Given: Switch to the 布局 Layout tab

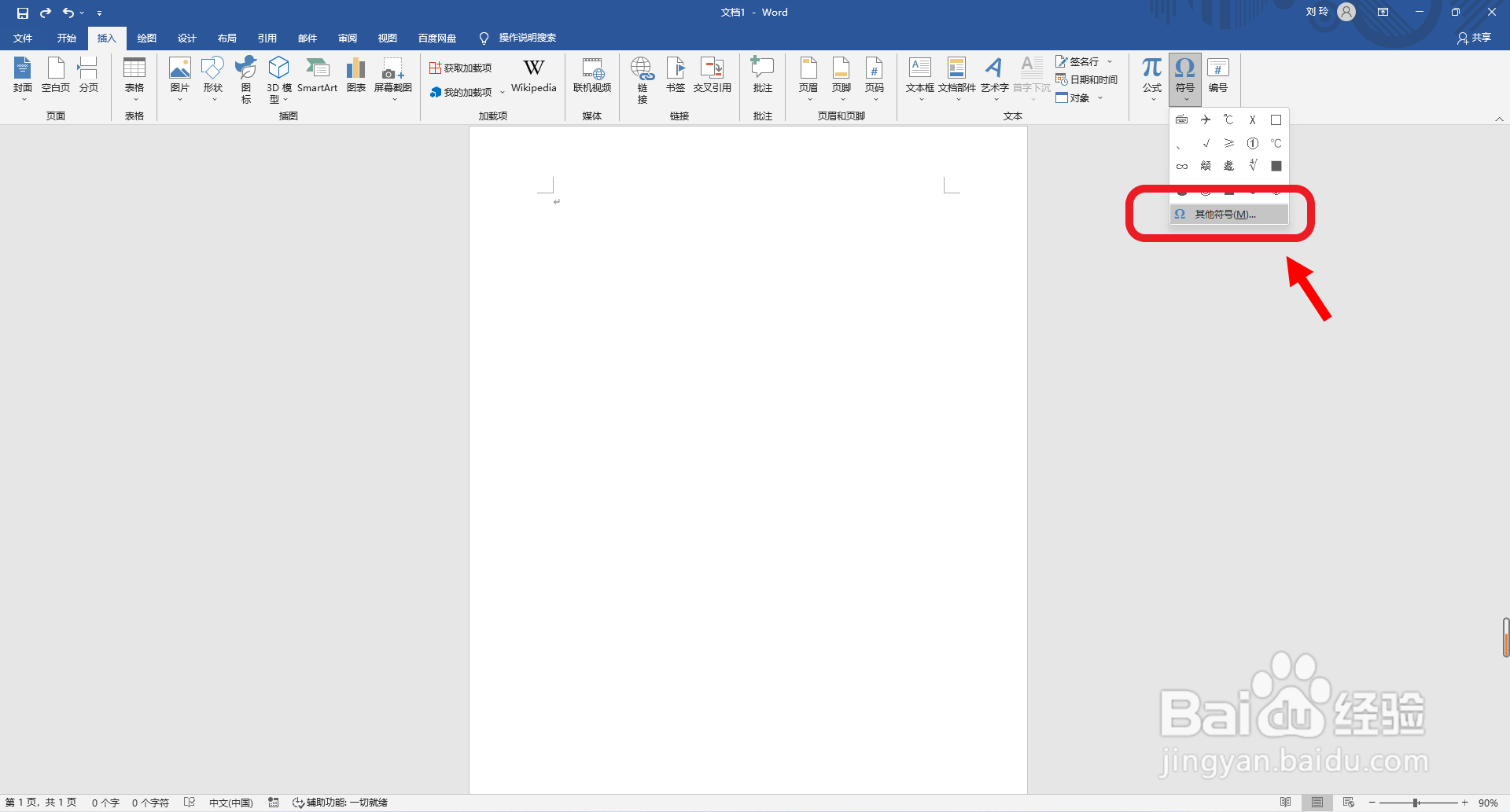Looking at the screenshot, I should [x=227, y=38].
